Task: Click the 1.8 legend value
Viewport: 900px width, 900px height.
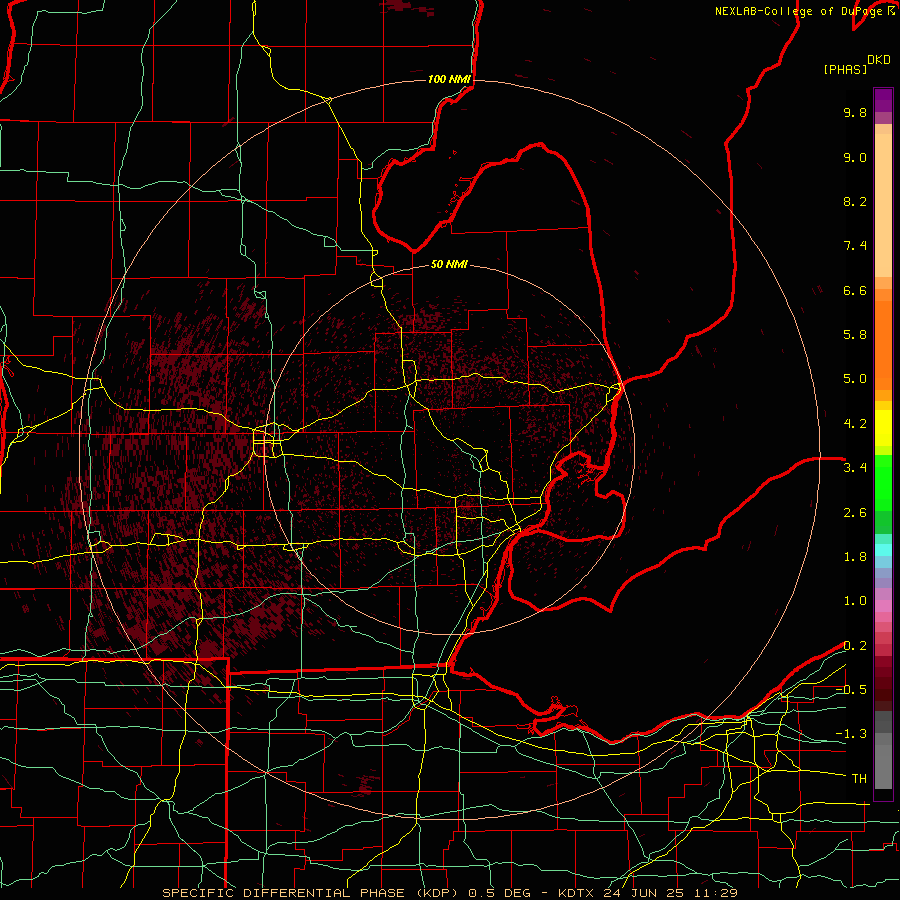Action: (855, 557)
